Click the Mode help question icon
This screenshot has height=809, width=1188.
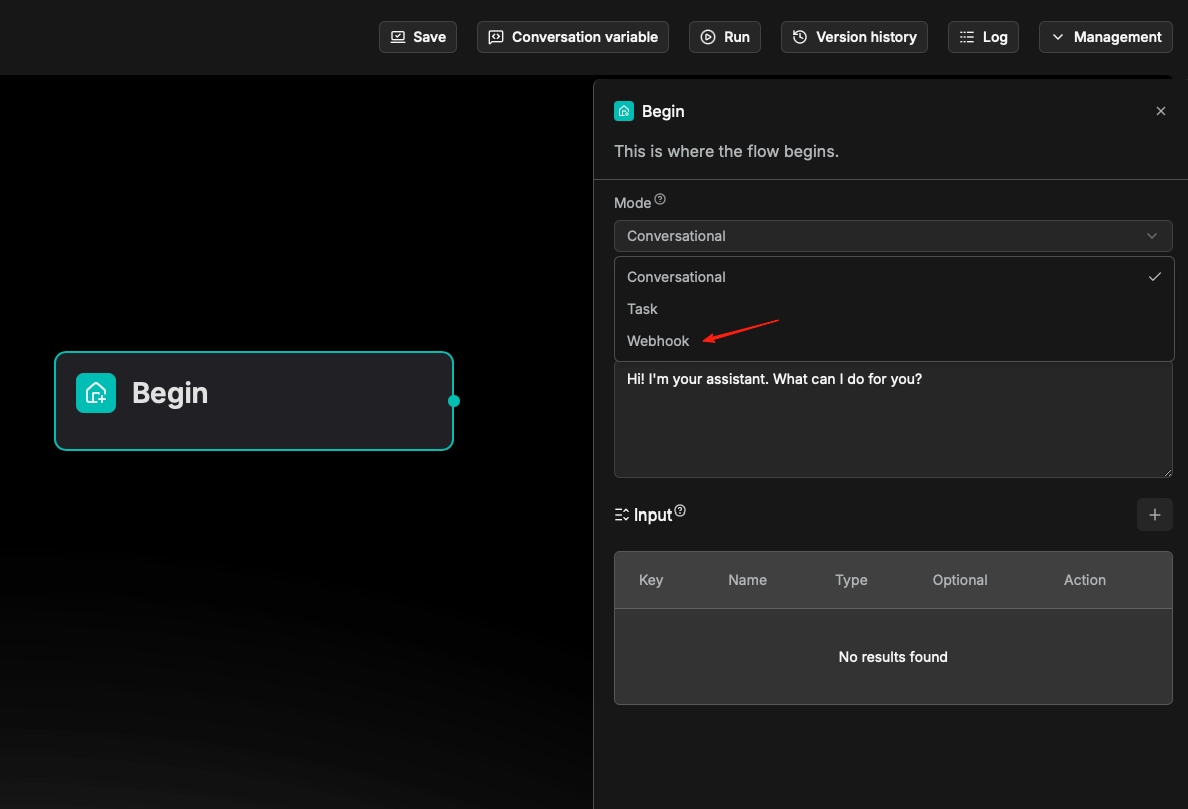click(660, 201)
